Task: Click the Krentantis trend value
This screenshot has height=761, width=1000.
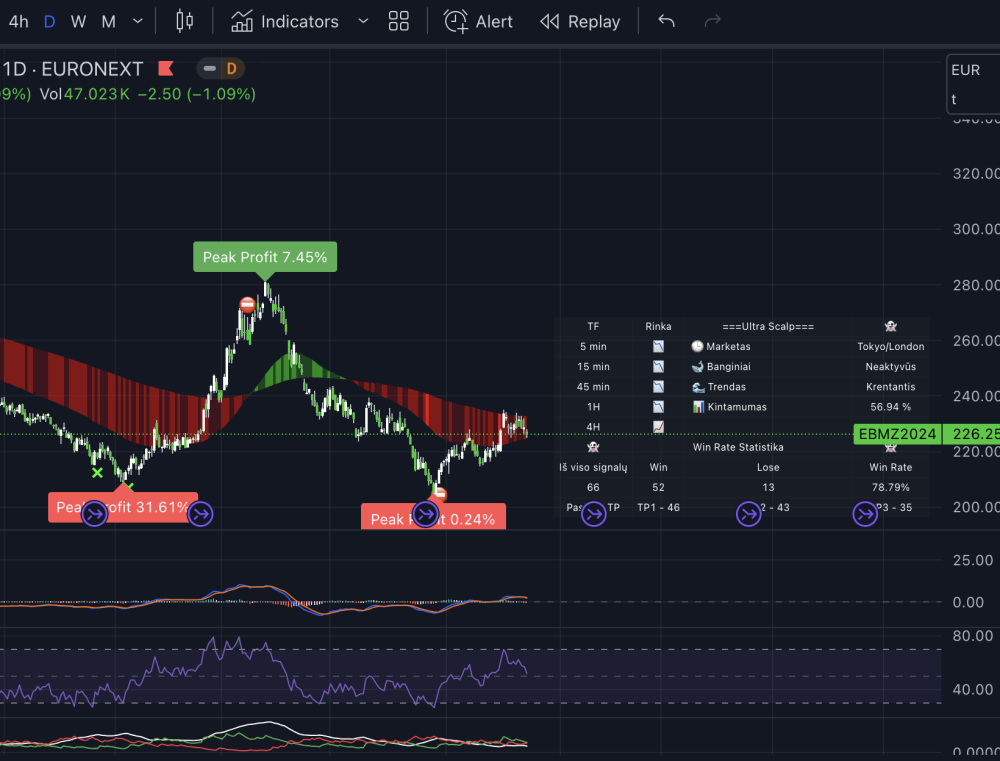Action: 890,387
